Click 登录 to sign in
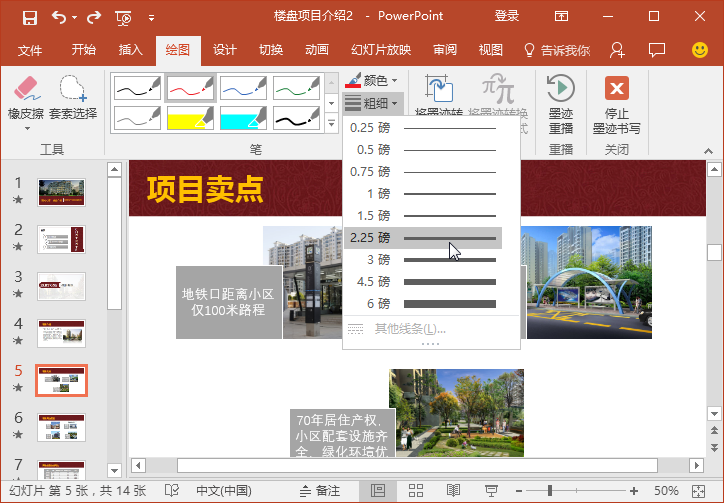Image resolution: width=724 pixels, height=503 pixels. (x=507, y=16)
